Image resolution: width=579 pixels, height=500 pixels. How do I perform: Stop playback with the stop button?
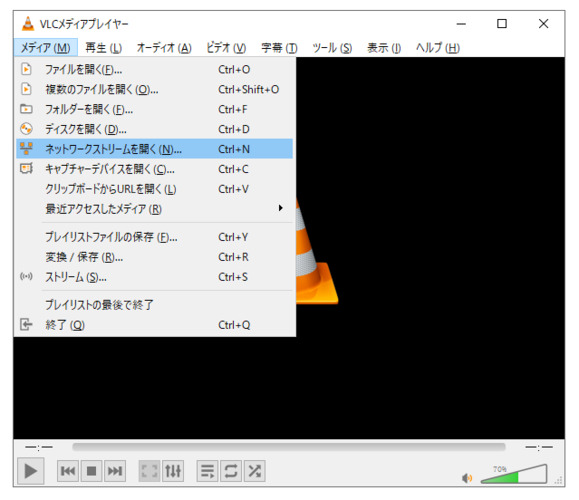(92, 471)
